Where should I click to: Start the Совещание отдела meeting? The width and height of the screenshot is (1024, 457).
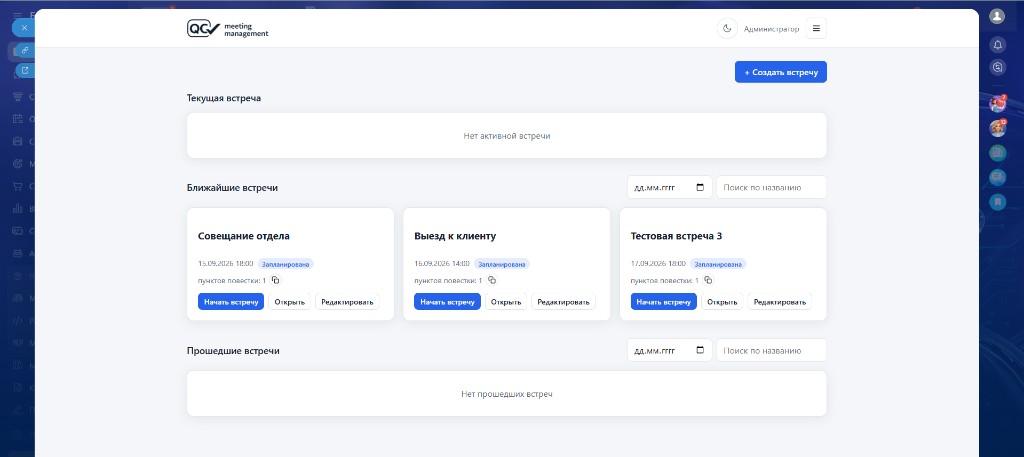coord(231,302)
